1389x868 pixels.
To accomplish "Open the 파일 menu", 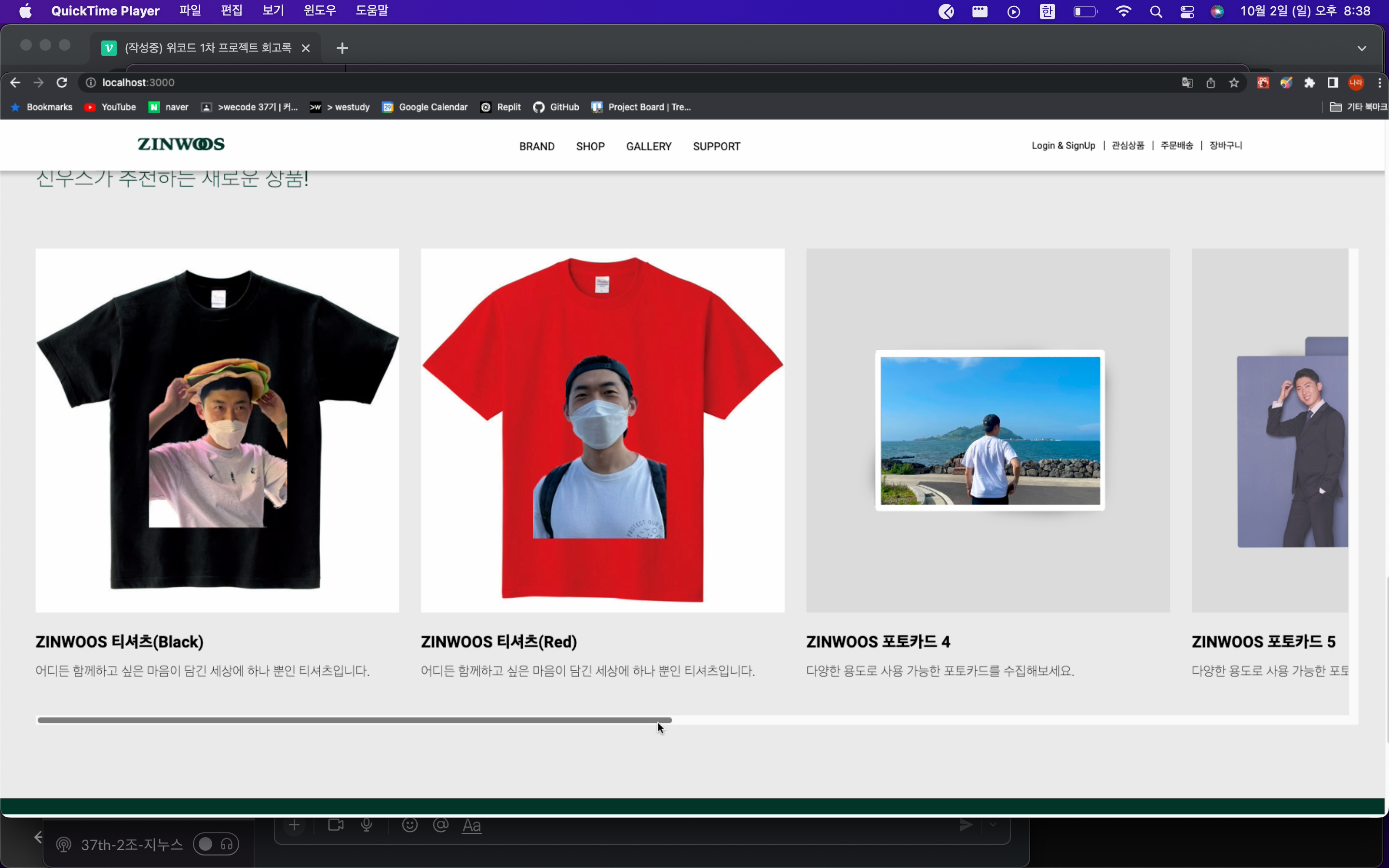I will [190, 11].
